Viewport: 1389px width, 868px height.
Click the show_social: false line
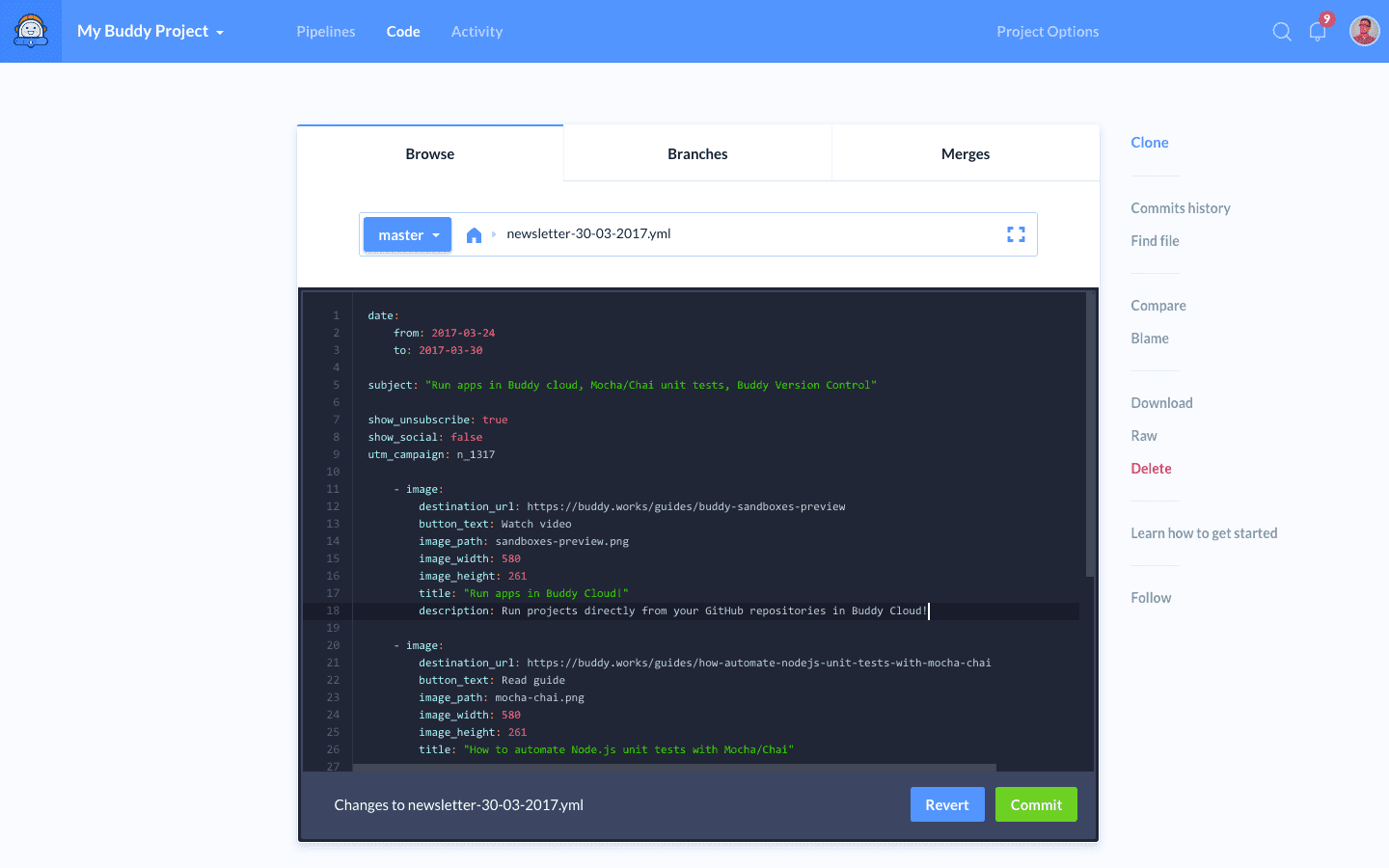click(x=424, y=437)
